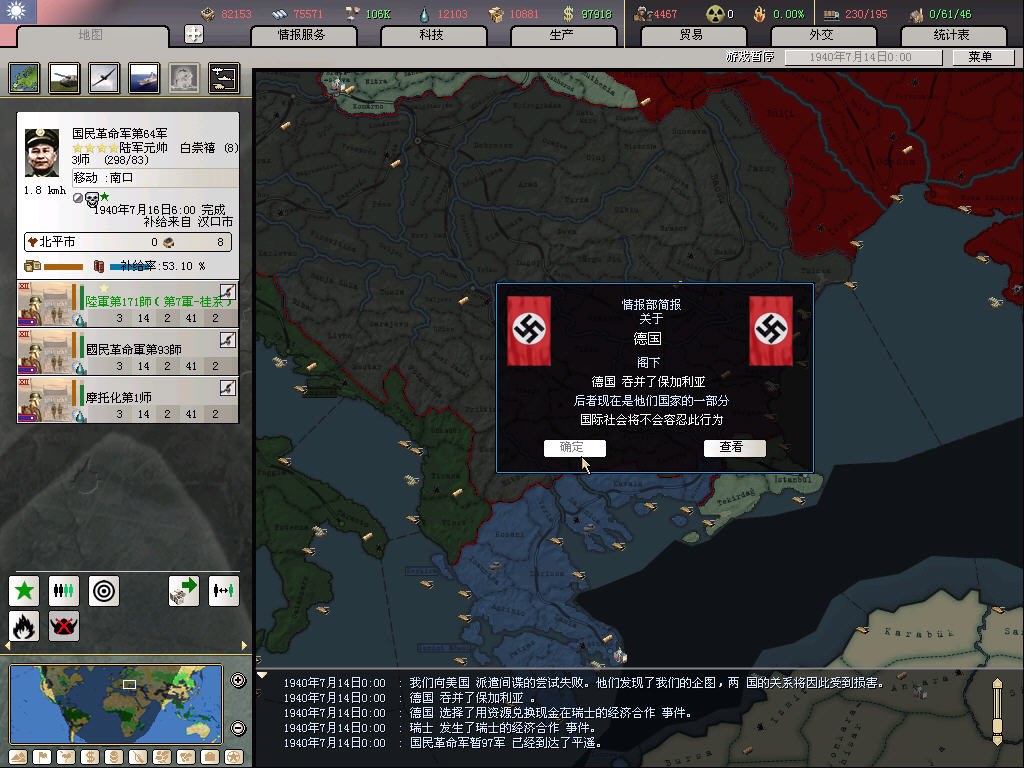Zoom in the minimap with plus button
Viewport: 1024px width, 768px height.
click(238, 680)
